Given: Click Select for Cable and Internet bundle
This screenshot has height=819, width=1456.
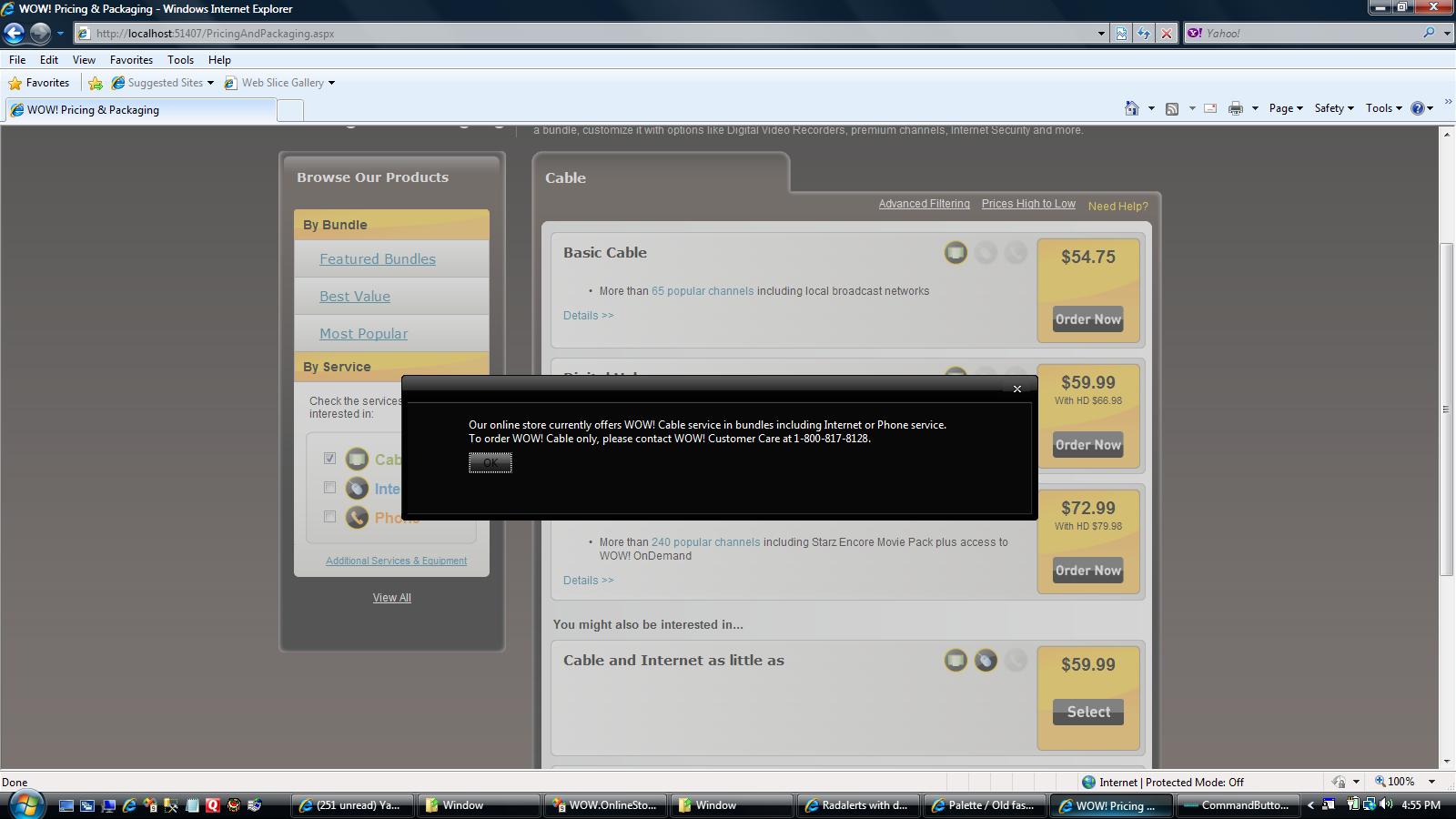Looking at the screenshot, I should pos(1088,713).
